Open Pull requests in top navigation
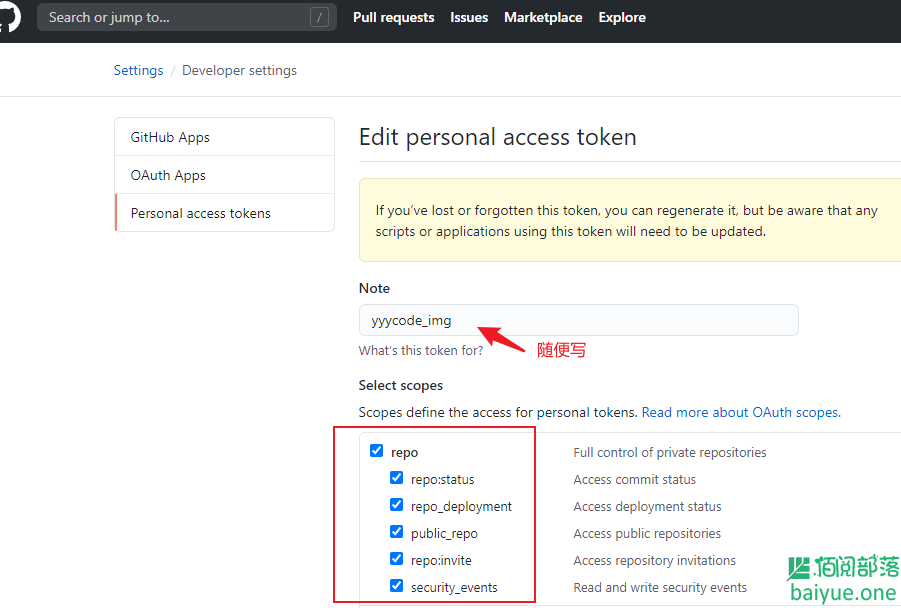 [394, 17]
